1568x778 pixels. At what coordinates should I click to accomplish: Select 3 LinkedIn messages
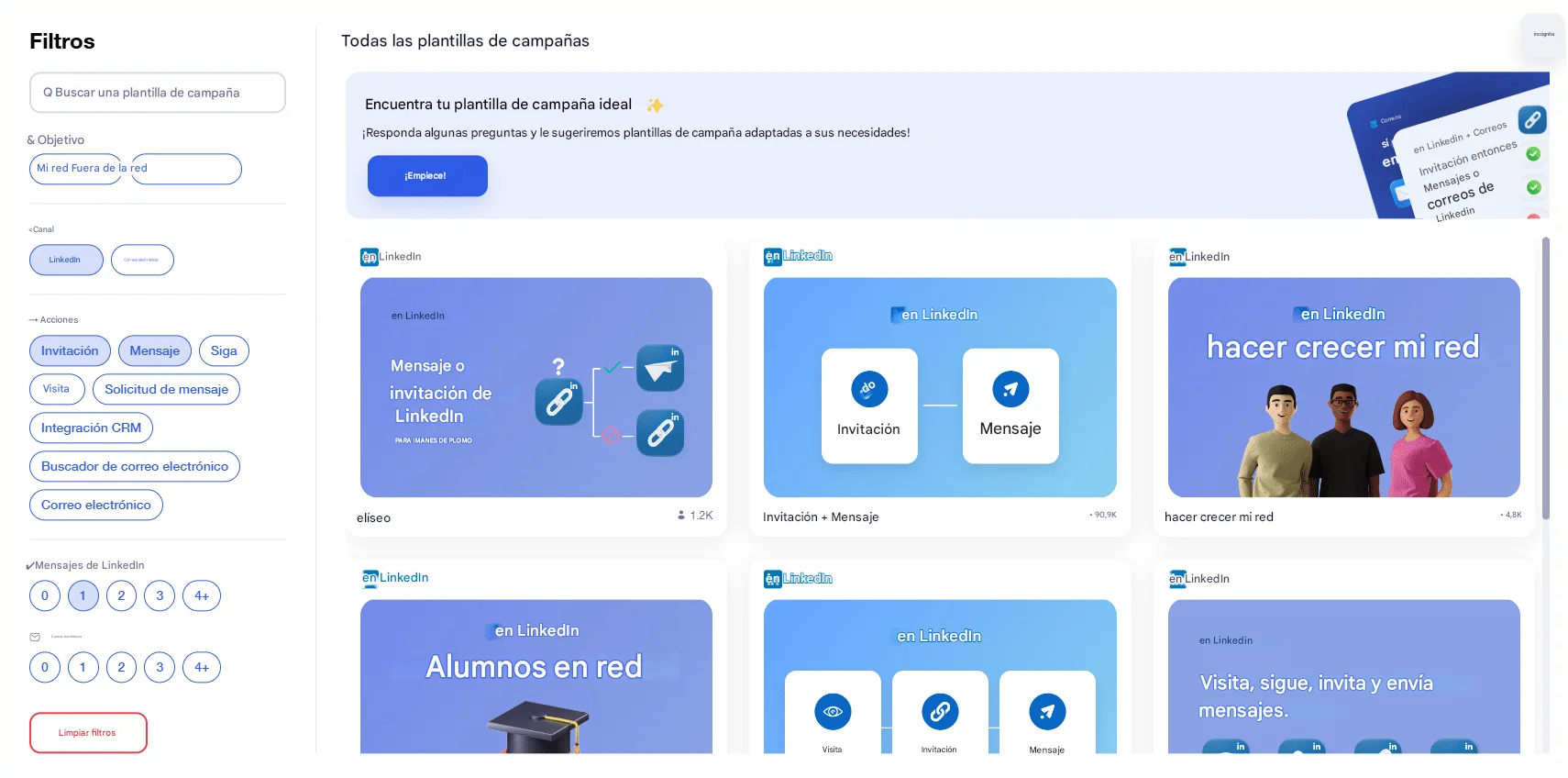pyautogui.click(x=160, y=595)
